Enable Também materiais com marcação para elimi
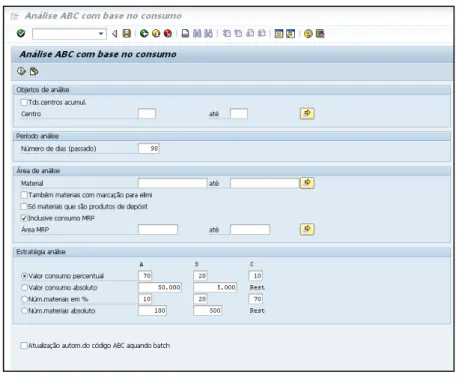459x384 pixels. [x=24, y=195]
